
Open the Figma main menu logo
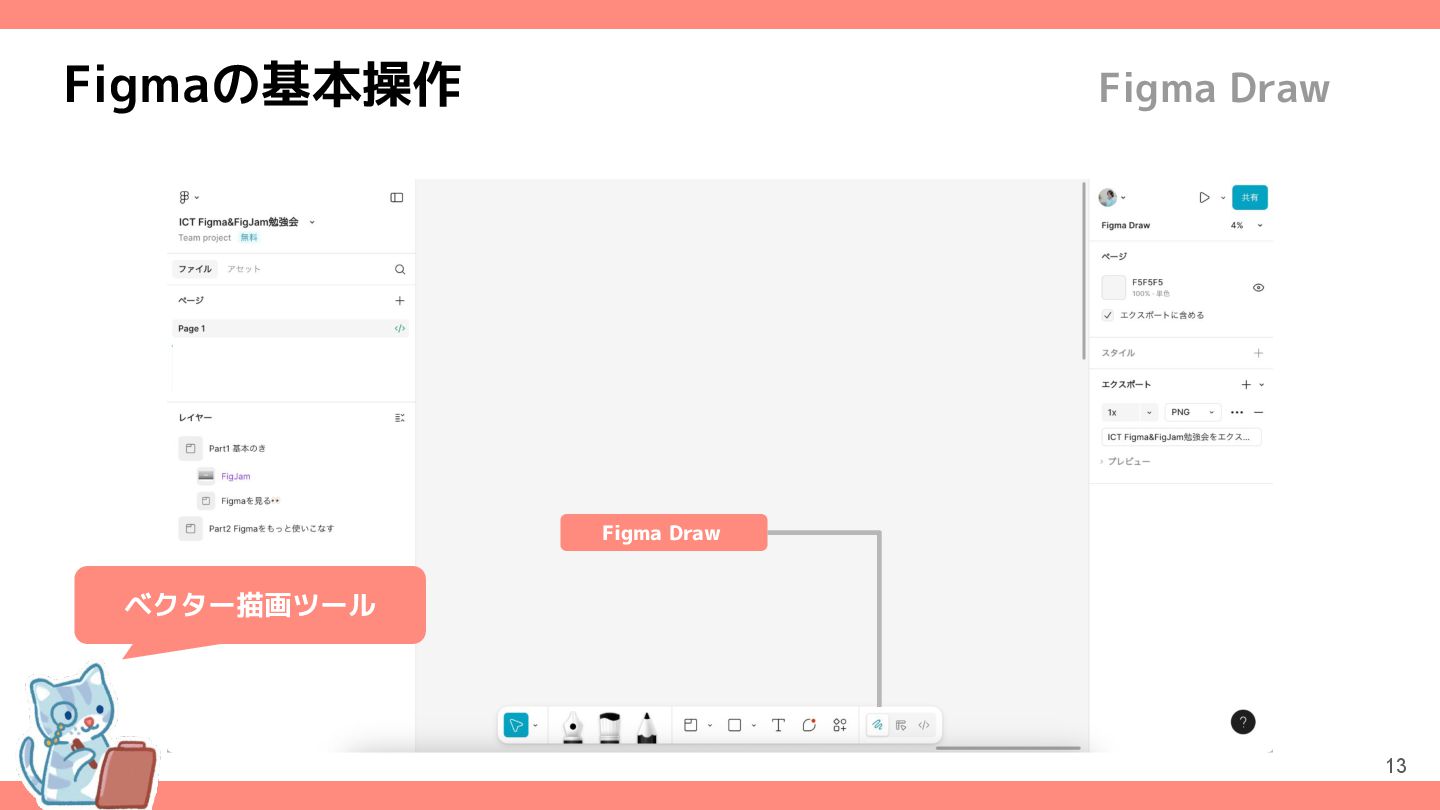tap(185, 197)
